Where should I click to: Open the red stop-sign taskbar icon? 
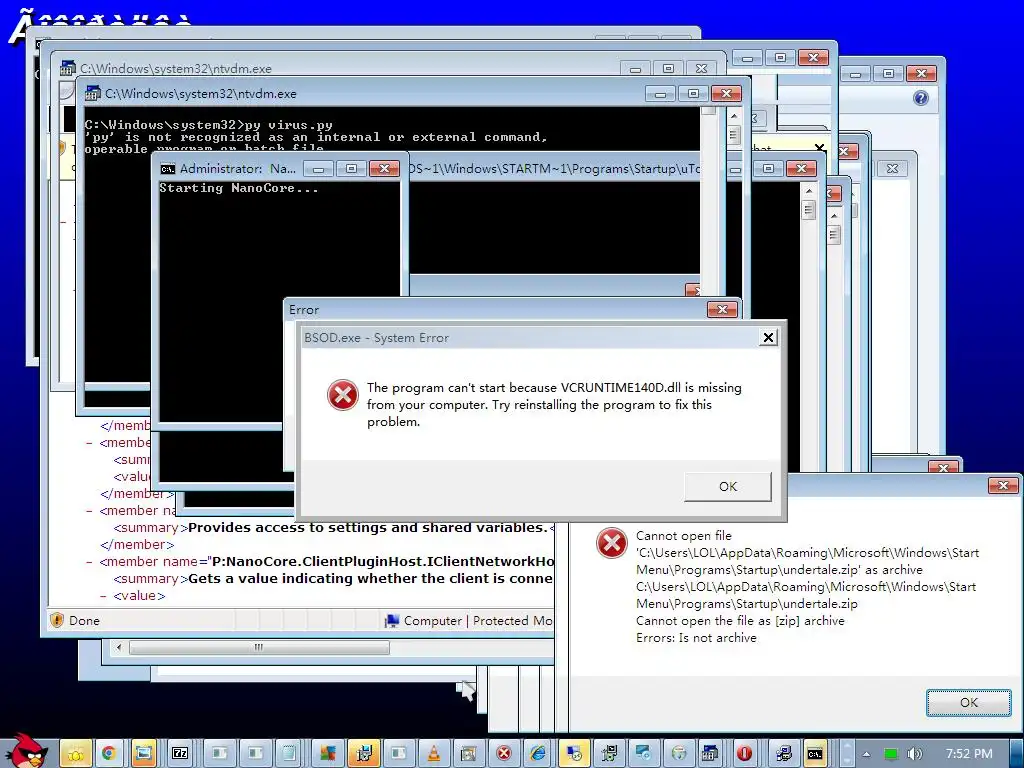tap(744, 753)
